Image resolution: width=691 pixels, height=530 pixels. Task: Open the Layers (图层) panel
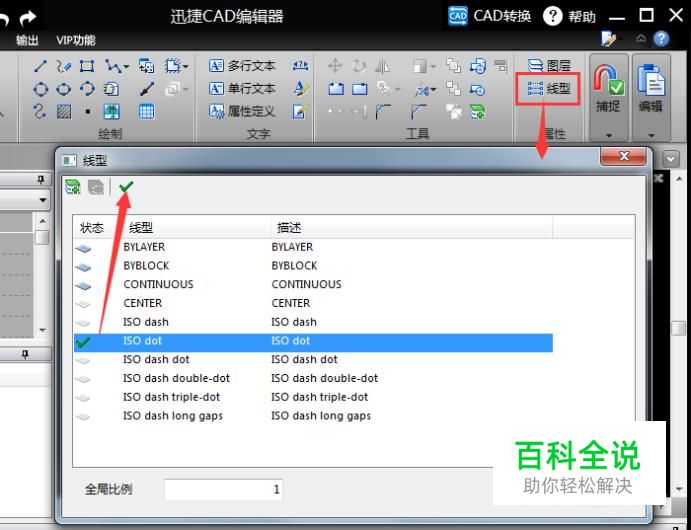click(549, 66)
